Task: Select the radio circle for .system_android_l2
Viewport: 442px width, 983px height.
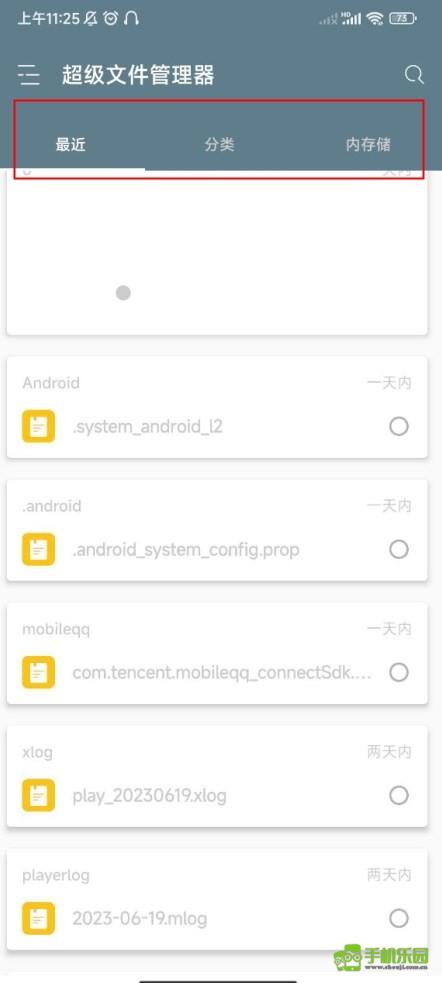Action: [x=399, y=427]
